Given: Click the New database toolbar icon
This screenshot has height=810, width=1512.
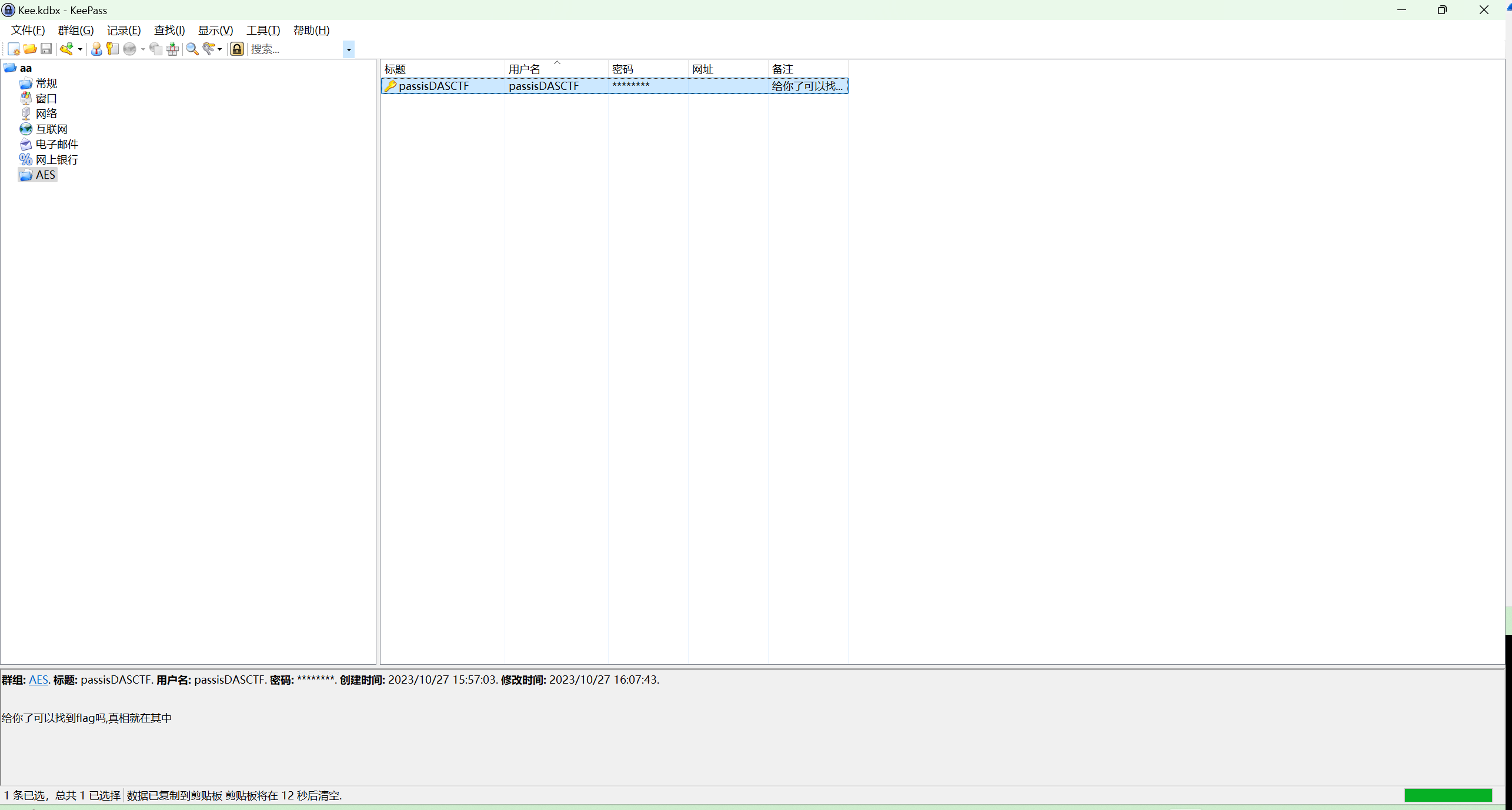Looking at the screenshot, I should [x=14, y=49].
